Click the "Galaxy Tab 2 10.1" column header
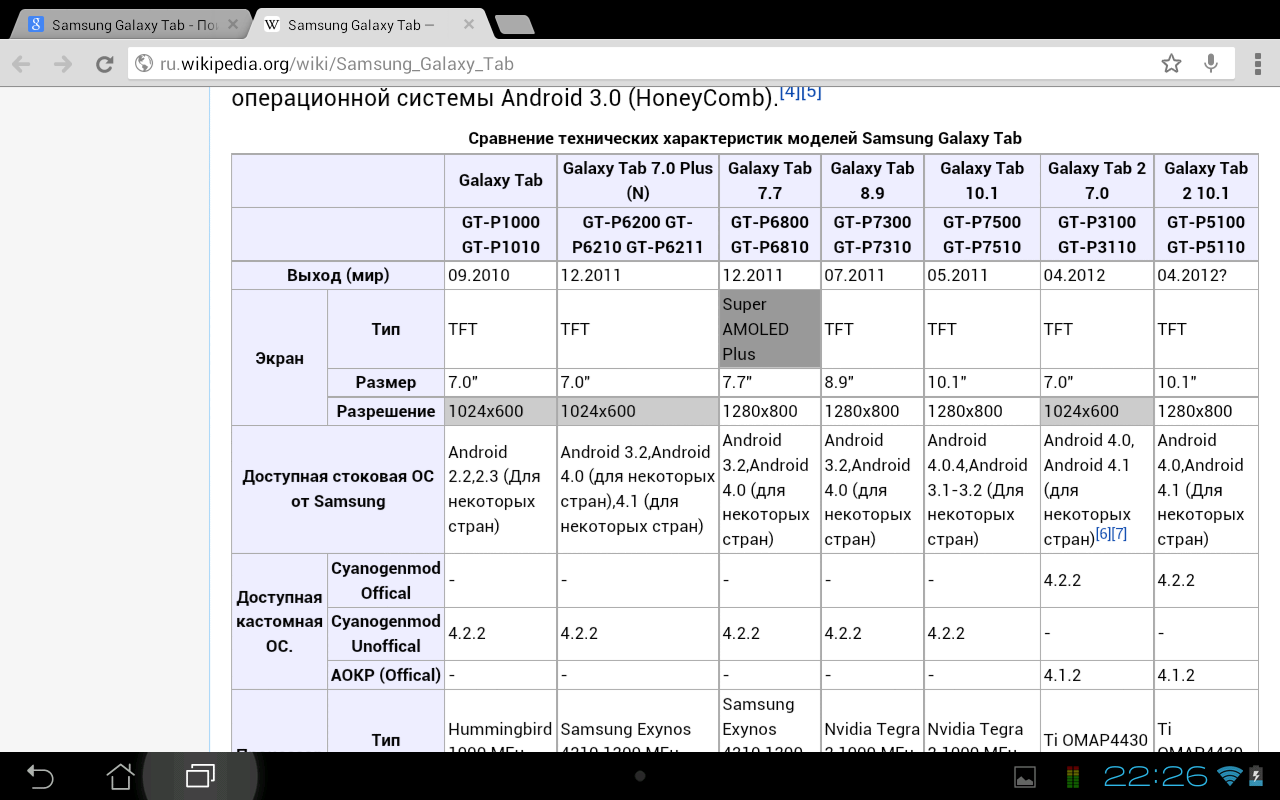The image size is (1280, 800). (x=1206, y=181)
